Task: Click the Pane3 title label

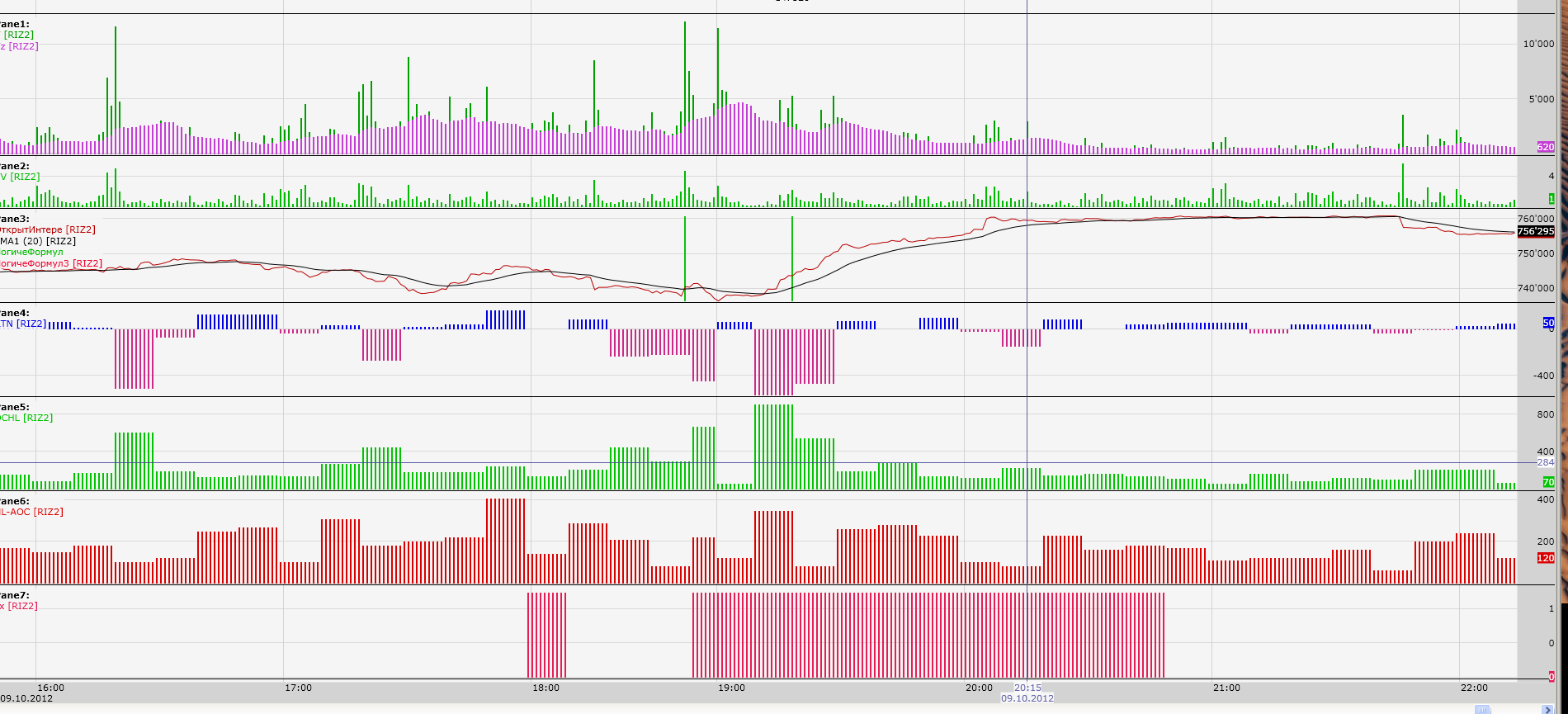Action: click(x=15, y=219)
